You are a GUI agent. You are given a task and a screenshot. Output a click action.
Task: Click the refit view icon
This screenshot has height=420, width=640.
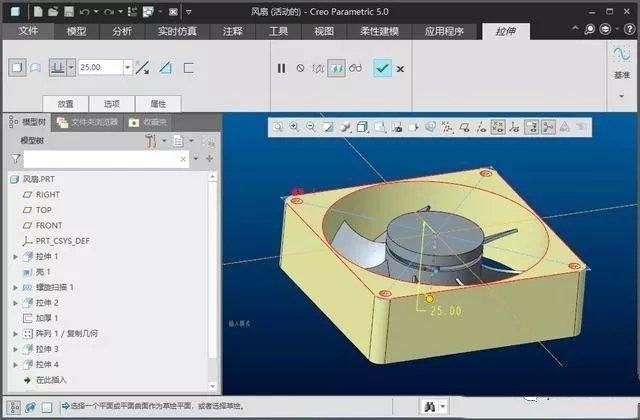[x=278, y=127]
